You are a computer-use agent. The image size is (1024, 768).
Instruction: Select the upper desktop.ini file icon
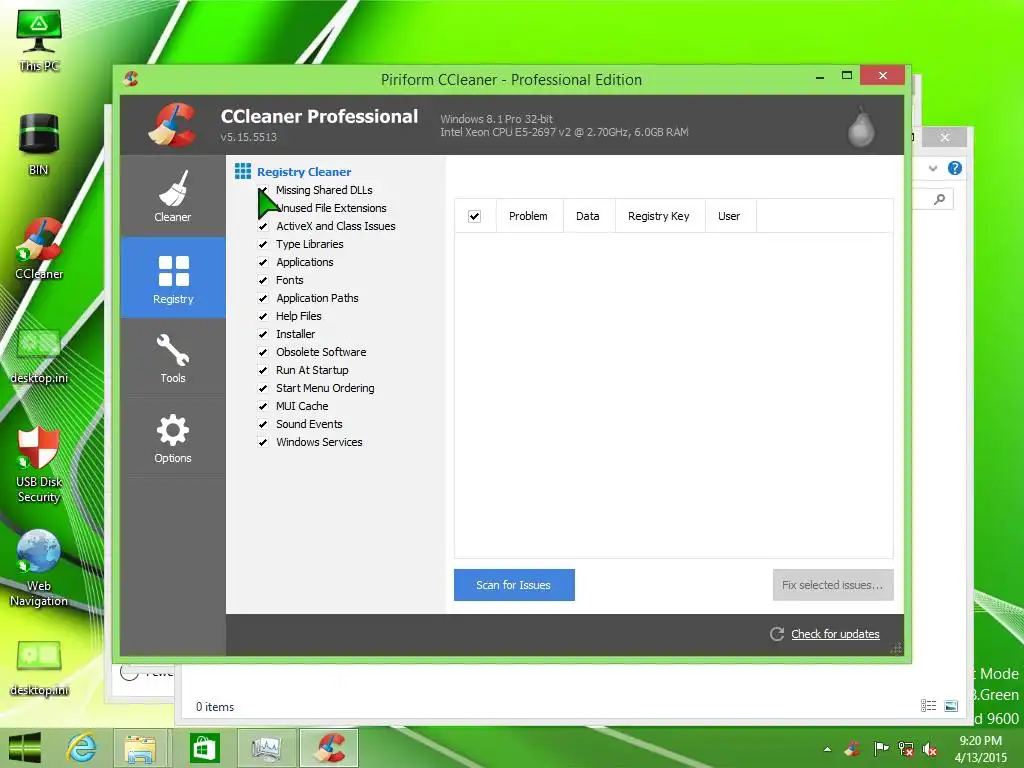tap(39, 356)
